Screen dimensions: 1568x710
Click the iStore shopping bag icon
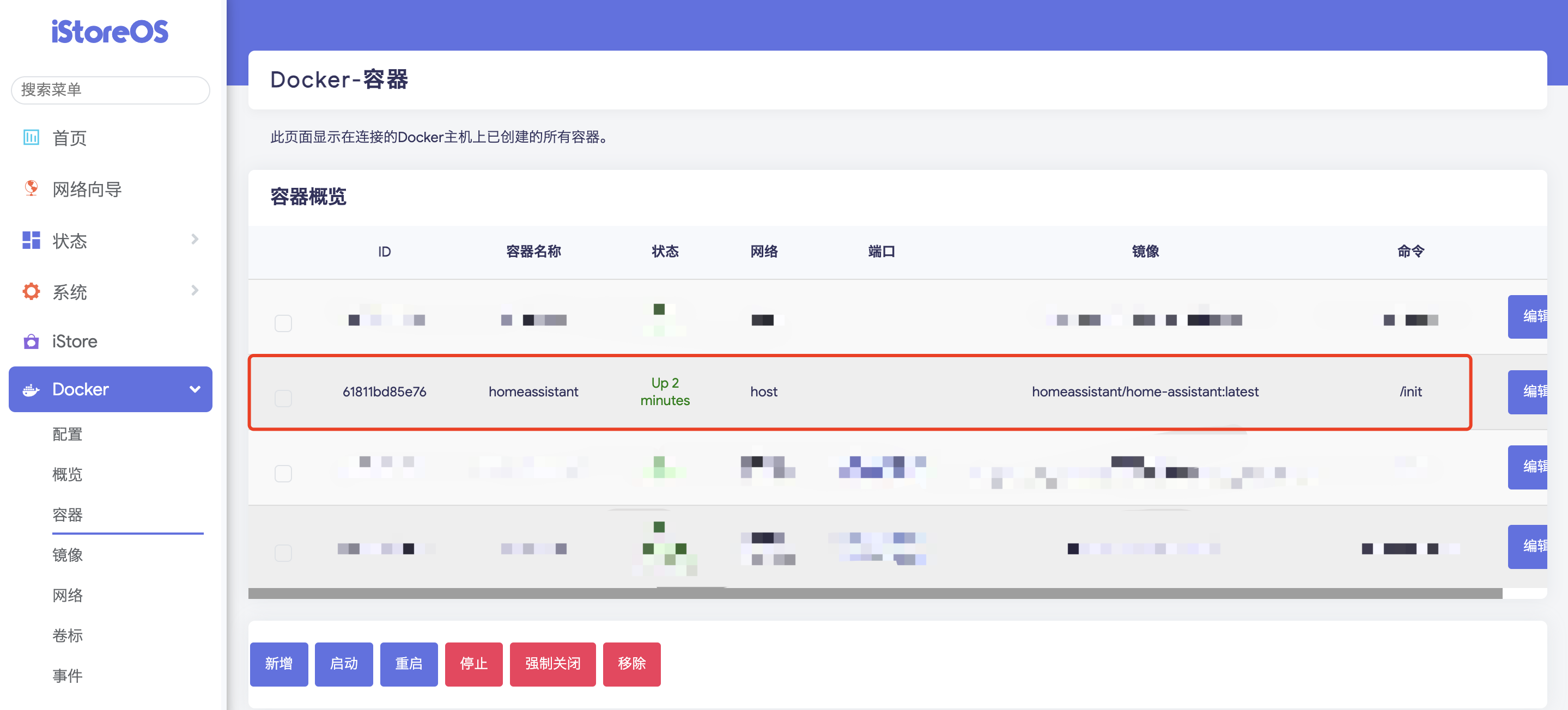31,341
